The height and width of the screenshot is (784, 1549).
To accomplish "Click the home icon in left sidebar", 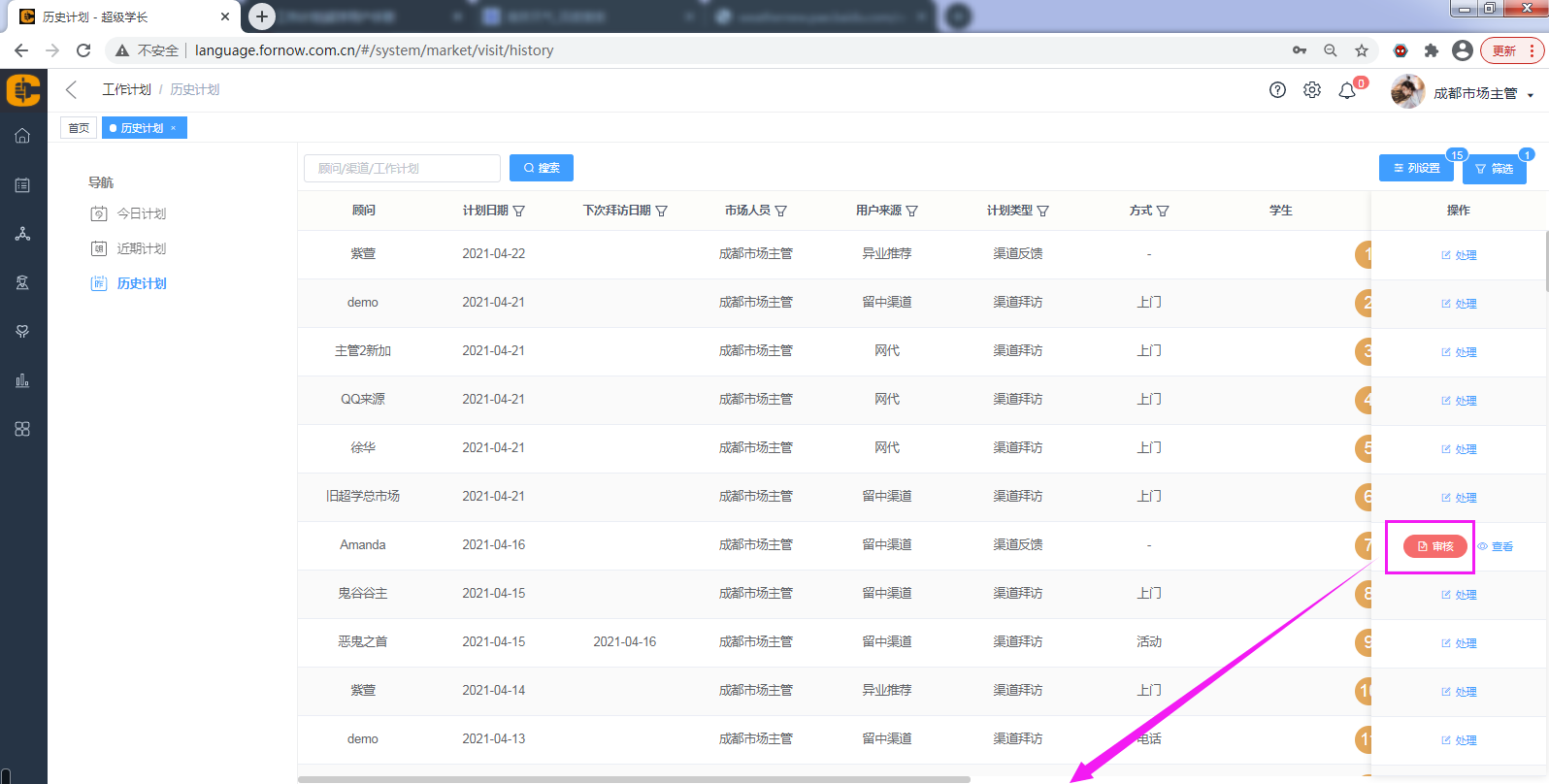I will (22, 136).
